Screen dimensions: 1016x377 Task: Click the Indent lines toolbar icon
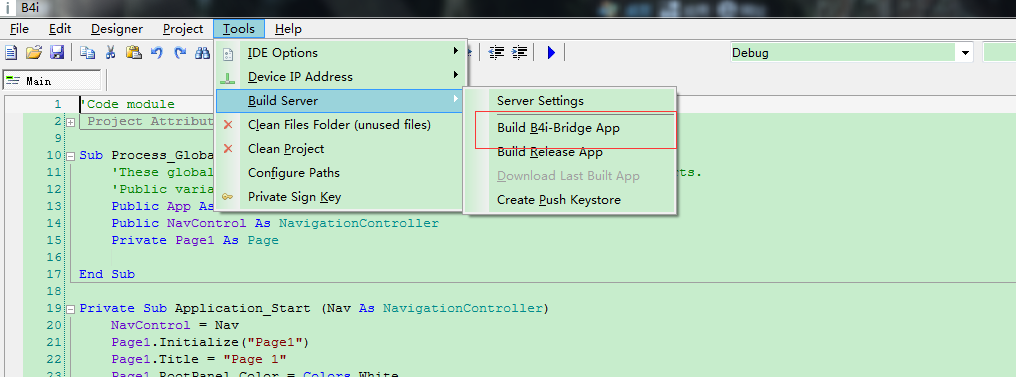519,52
